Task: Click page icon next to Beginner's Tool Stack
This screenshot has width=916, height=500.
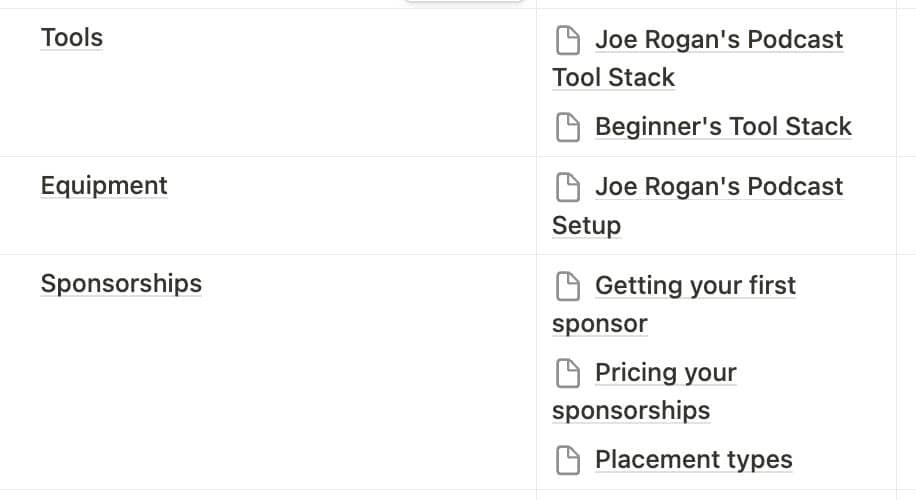Action: tap(568, 127)
